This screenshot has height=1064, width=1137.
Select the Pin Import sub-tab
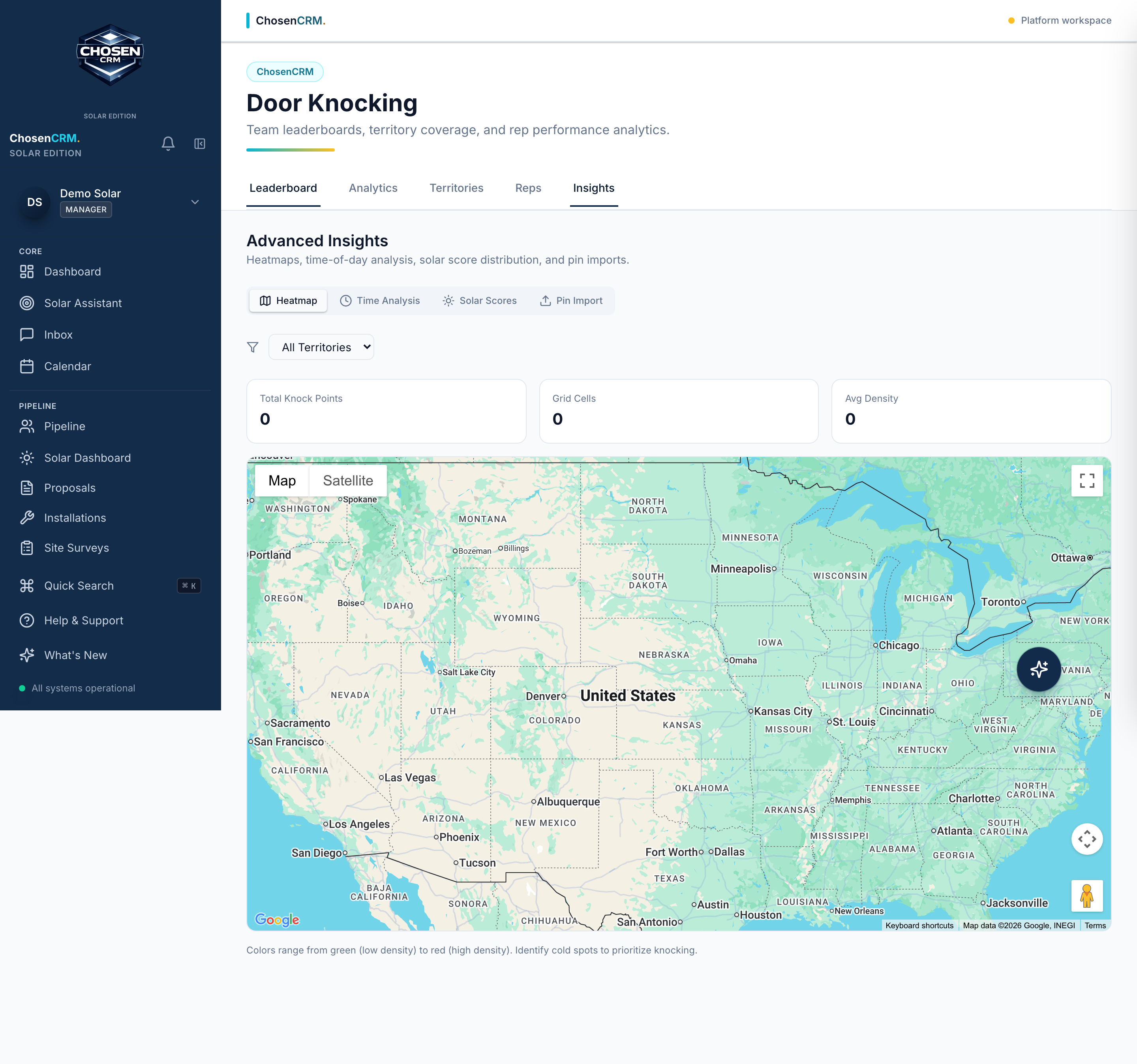571,301
